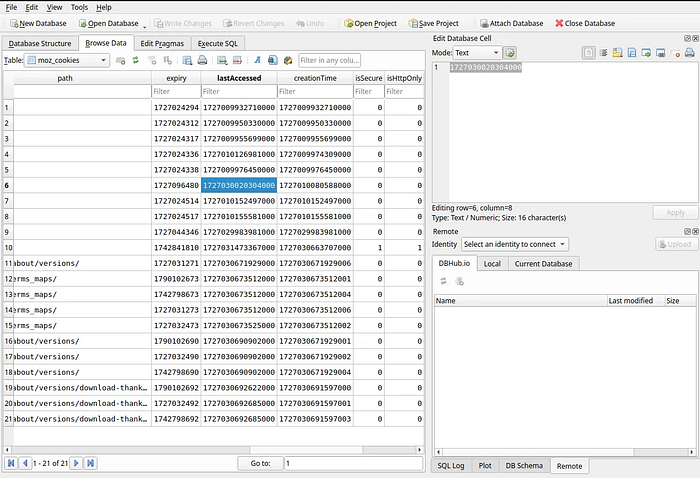Click the print table icon in browse toolbar
The image size is (700, 478).
pyautogui.click(x=202, y=60)
